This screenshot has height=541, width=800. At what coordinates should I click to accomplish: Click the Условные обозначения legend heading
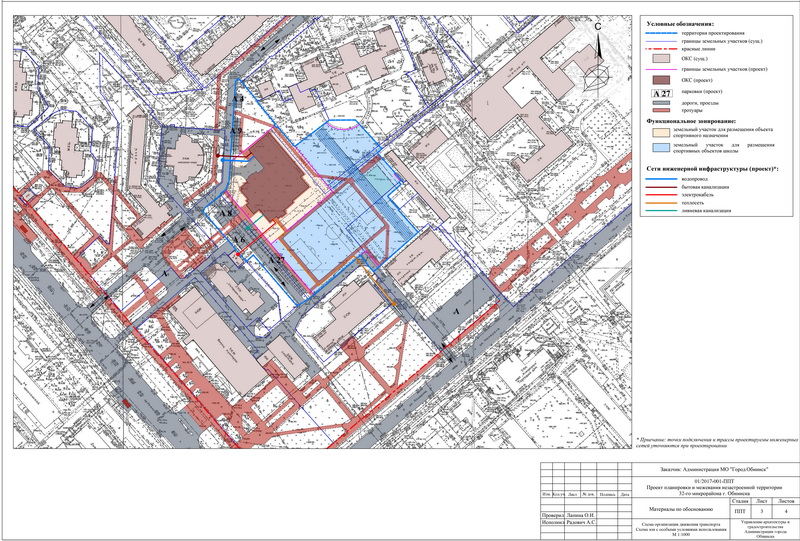coord(680,23)
